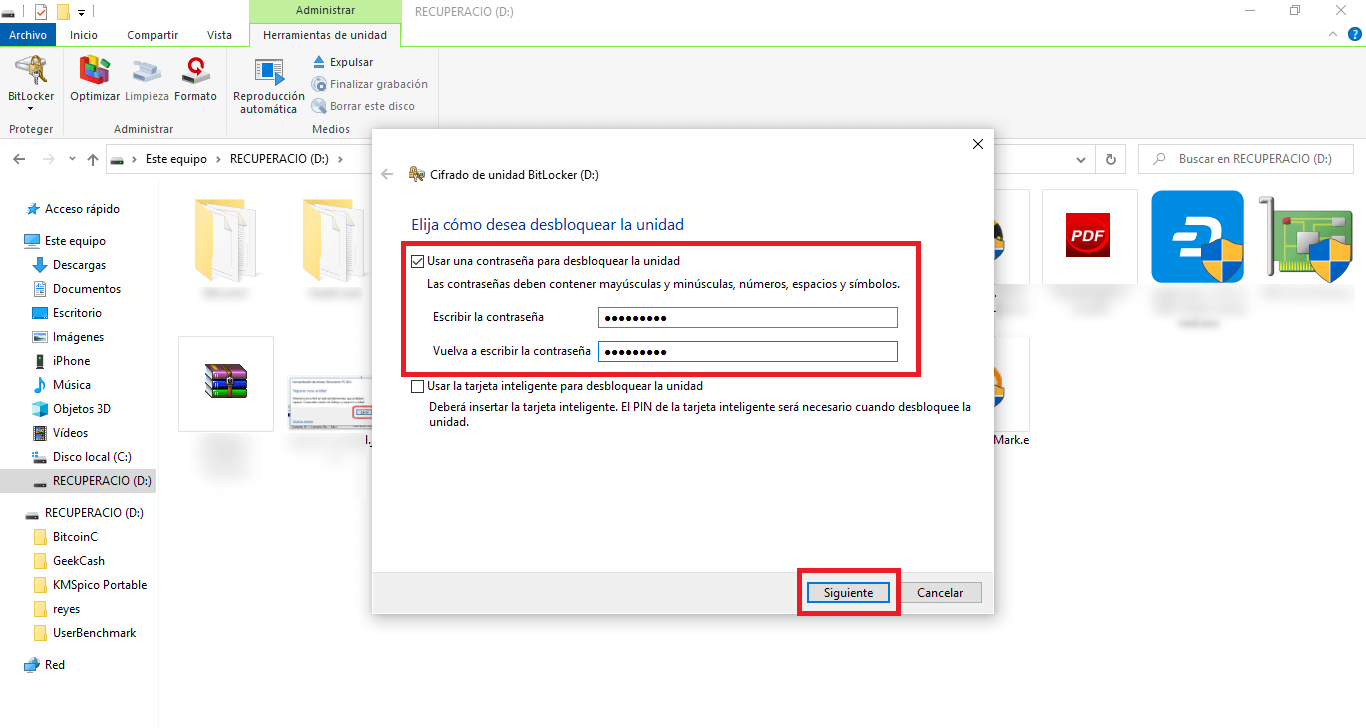
Task: Select the blue Dash shield installer icon
Action: pos(1197,237)
